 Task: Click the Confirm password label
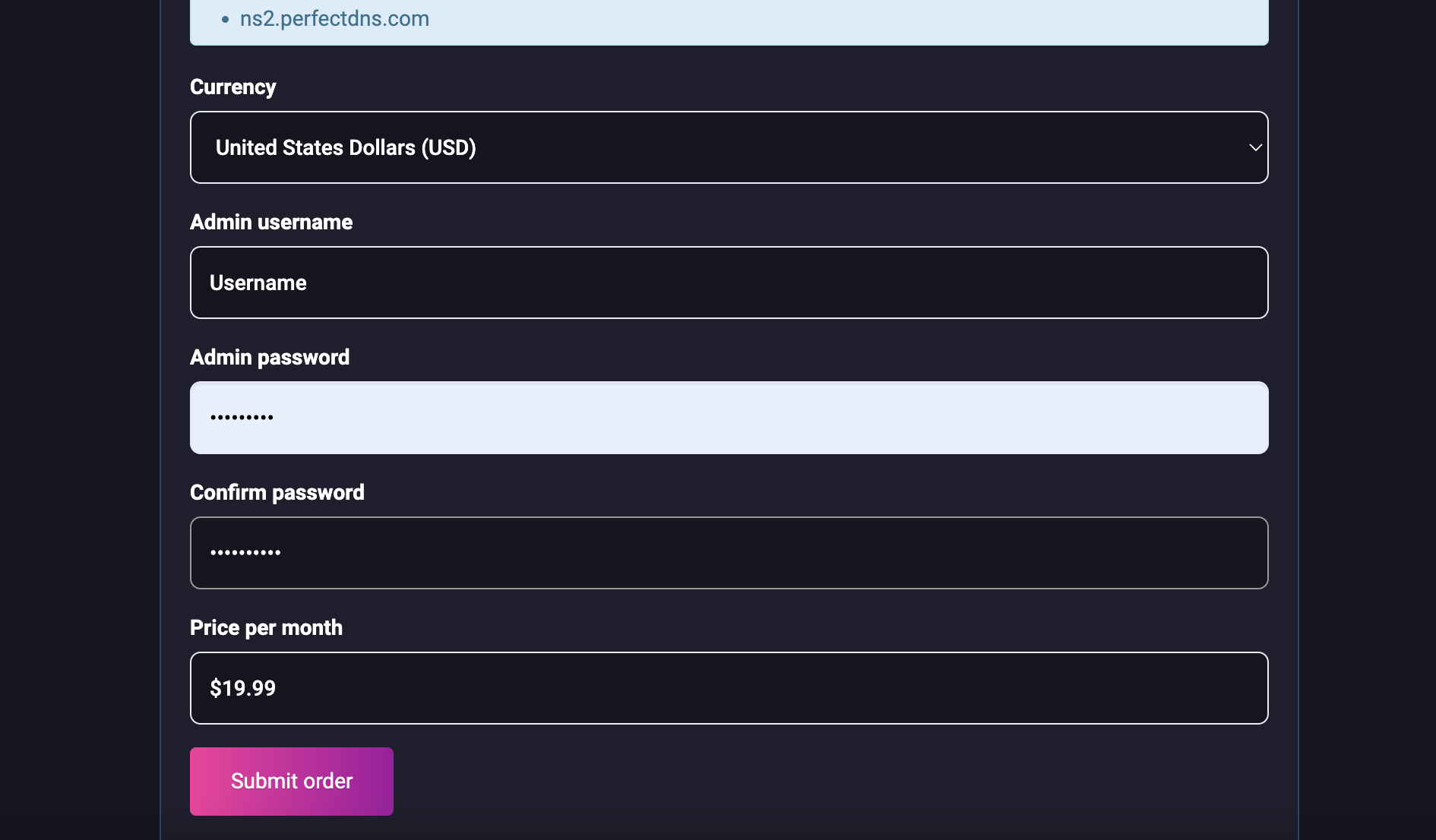coord(277,492)
